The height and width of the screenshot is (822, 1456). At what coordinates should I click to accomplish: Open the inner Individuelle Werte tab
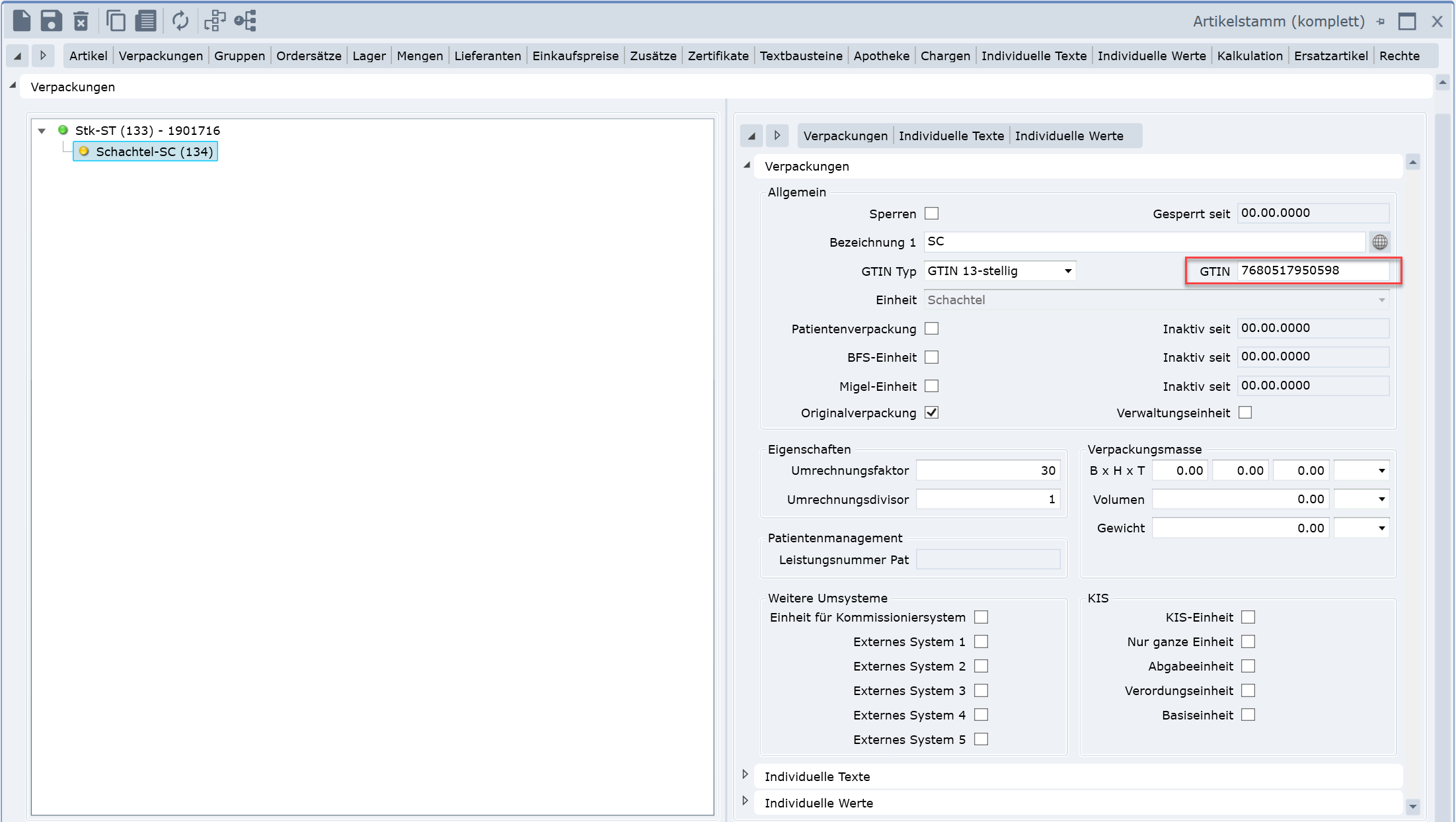point(1069,136)
